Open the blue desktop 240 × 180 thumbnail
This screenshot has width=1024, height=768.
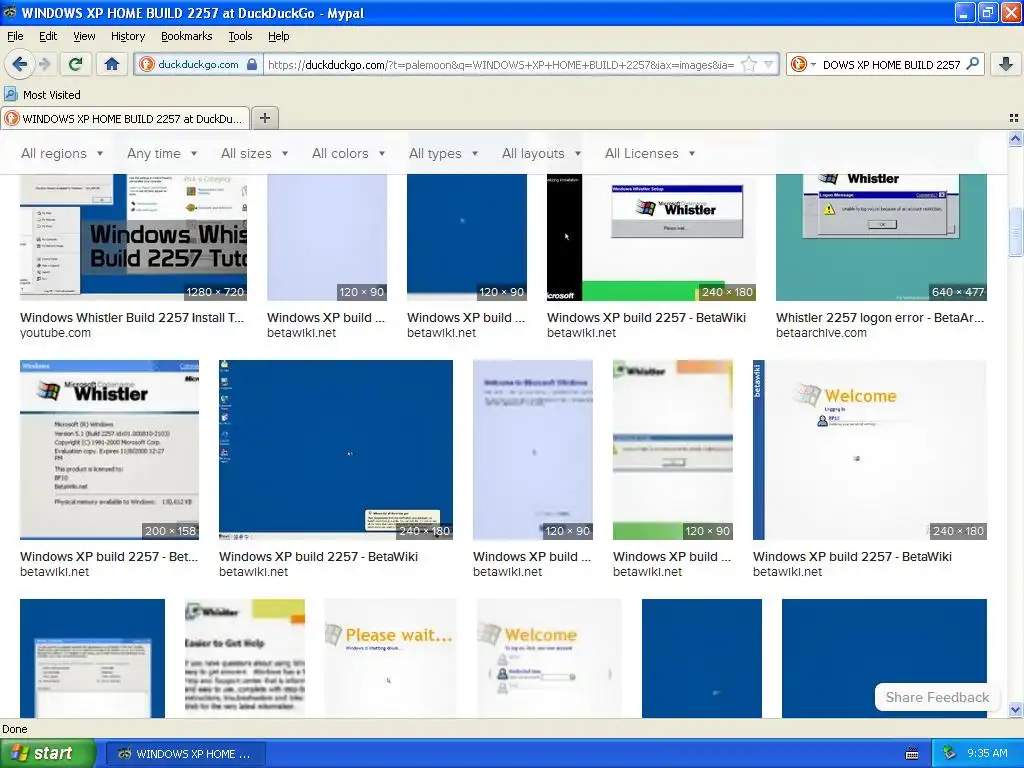click(336, 449)
